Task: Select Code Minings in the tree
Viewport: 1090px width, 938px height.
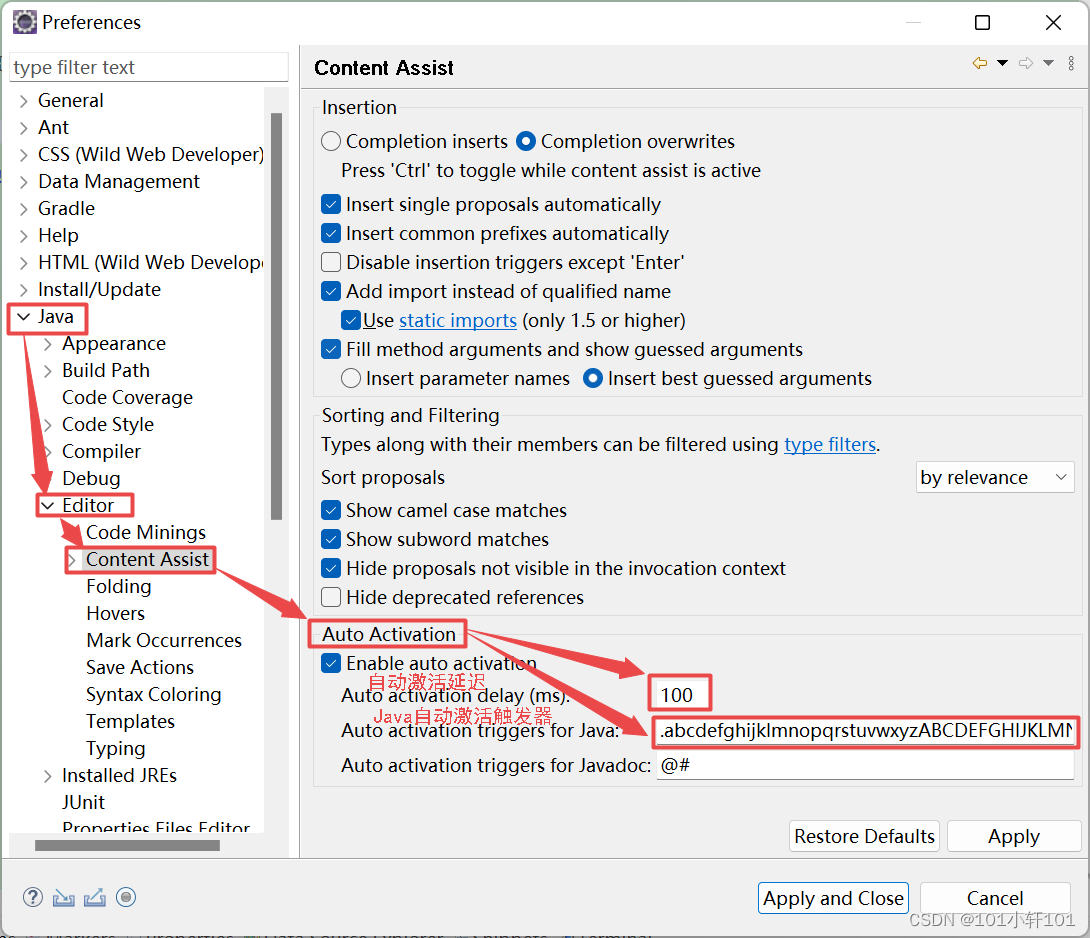Action: pyautogui.click(x=146, y=533)
